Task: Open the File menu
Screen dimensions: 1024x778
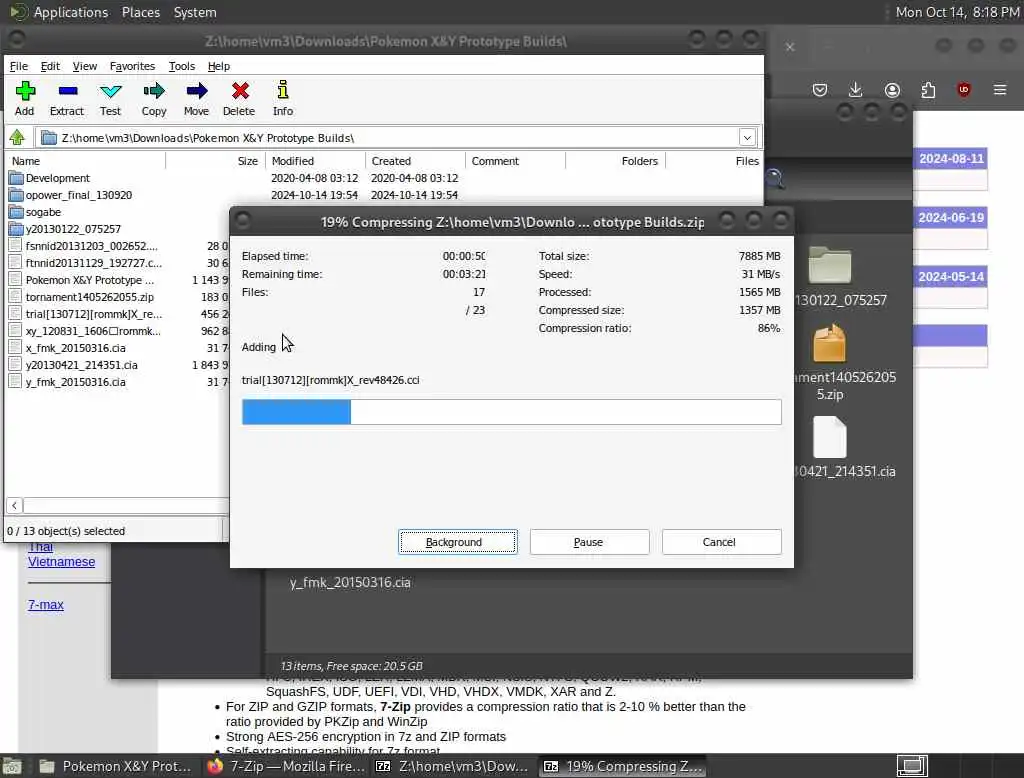Action: (18, 66)
